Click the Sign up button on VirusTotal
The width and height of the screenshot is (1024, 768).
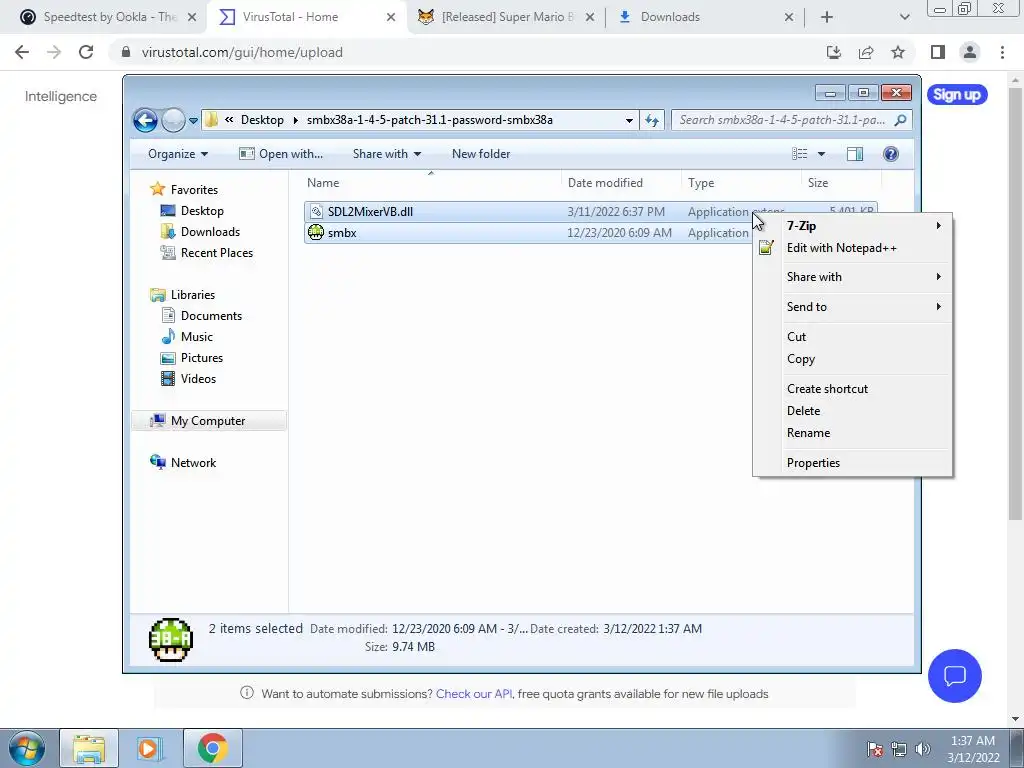[957, 95]
